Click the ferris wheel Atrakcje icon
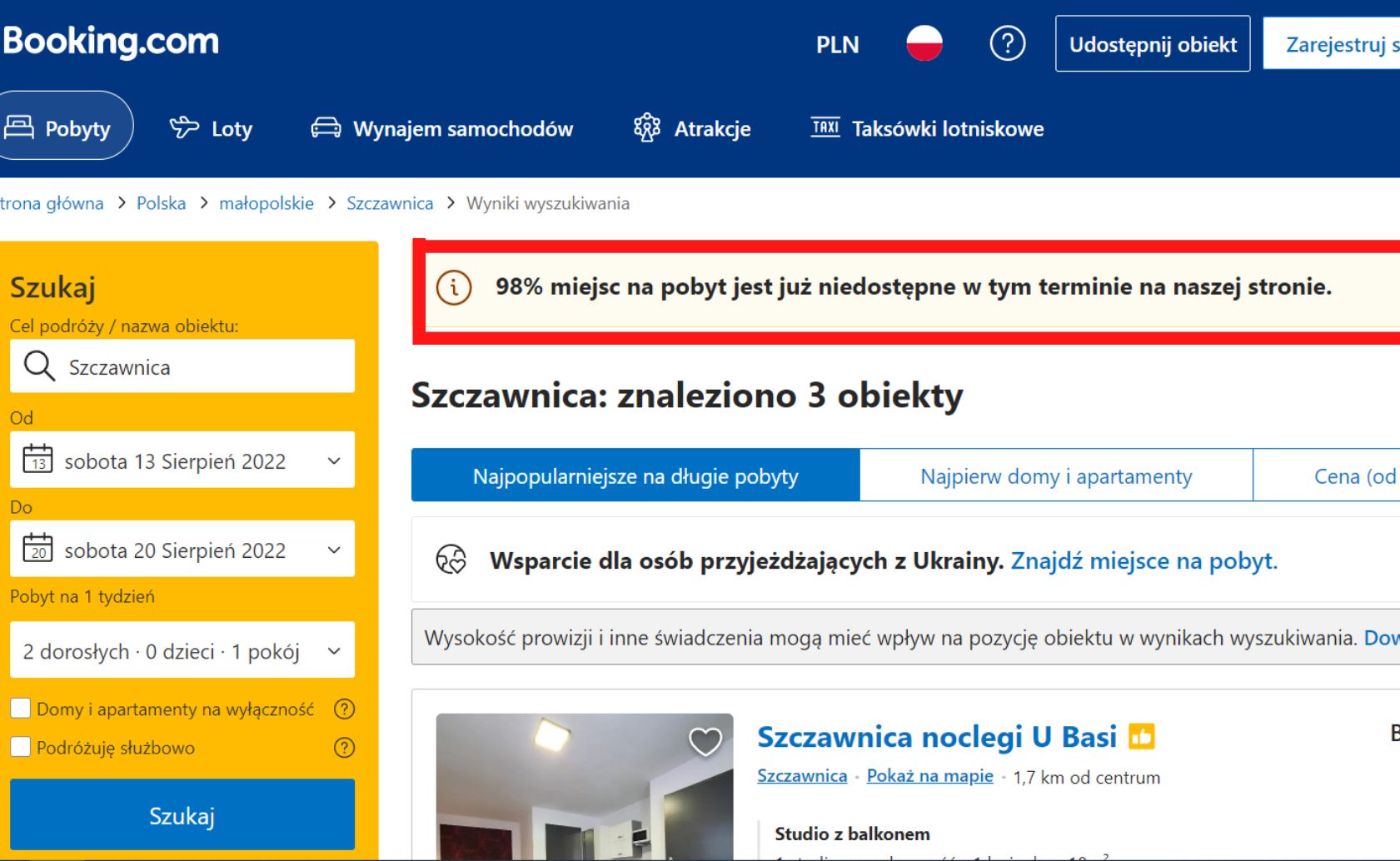The image size is (1400, 861). [x=647, y=127]
